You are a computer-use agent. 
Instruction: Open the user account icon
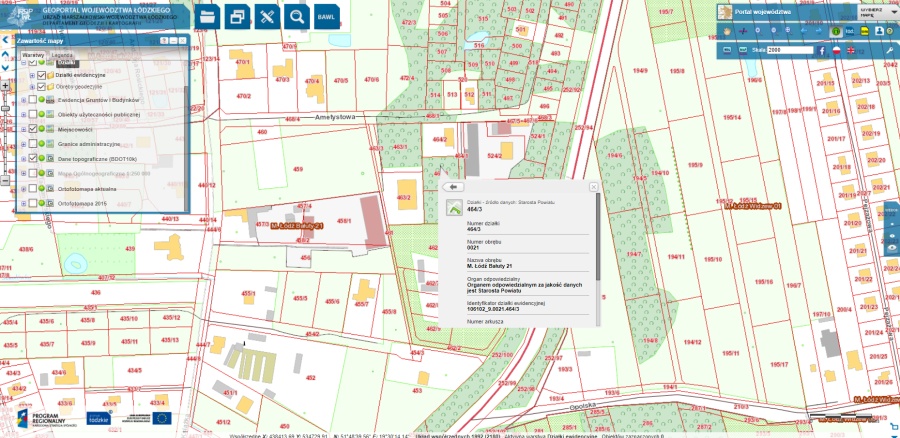tap(879, 31)
